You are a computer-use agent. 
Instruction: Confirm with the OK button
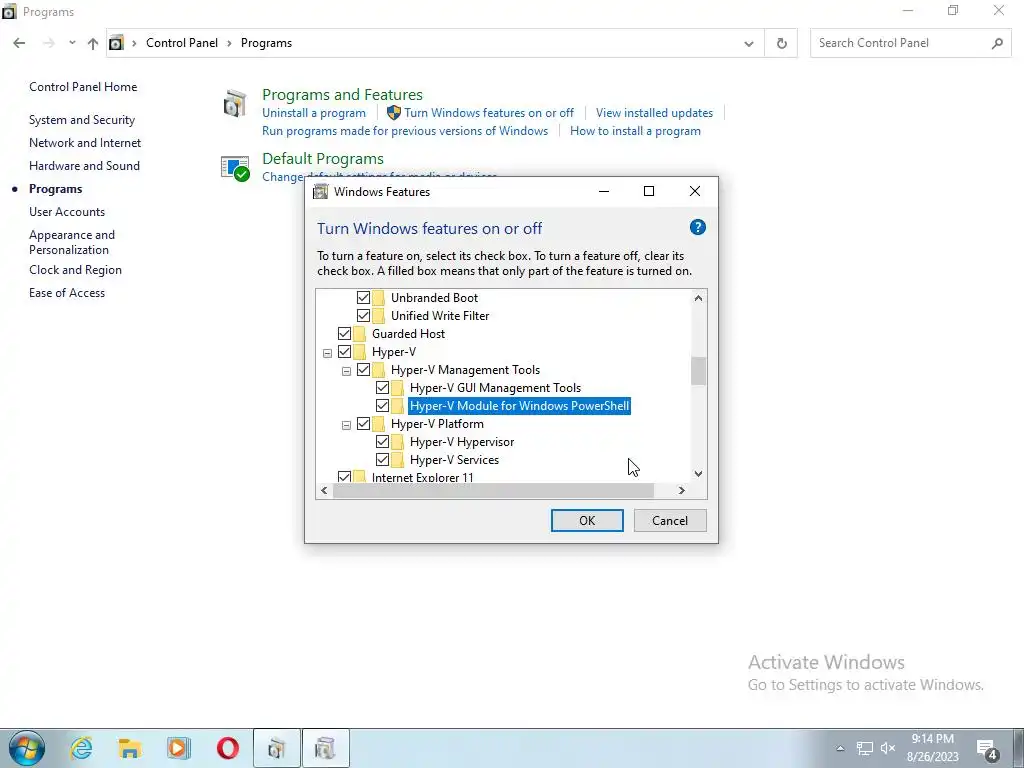pos(587,520)
